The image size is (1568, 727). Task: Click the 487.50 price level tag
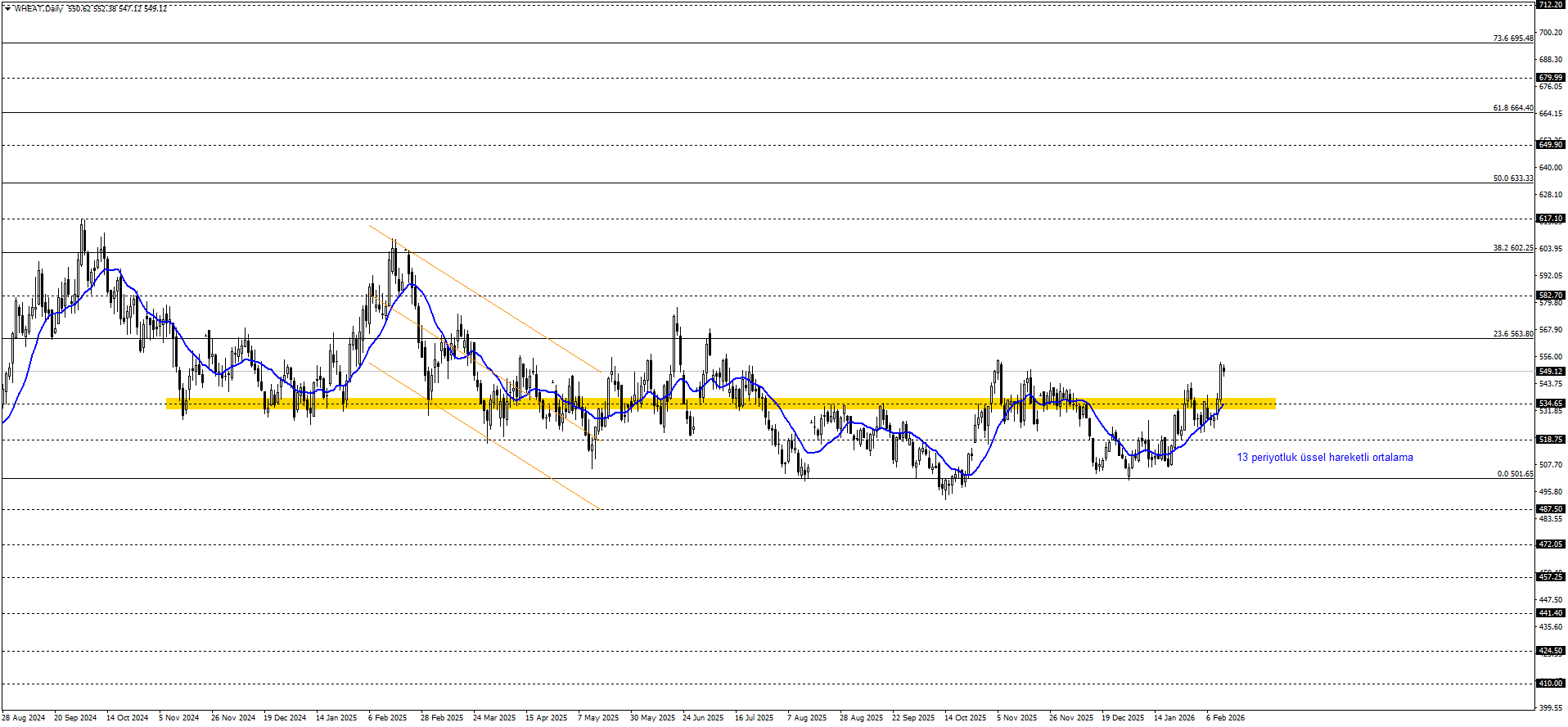point(1551,509)
